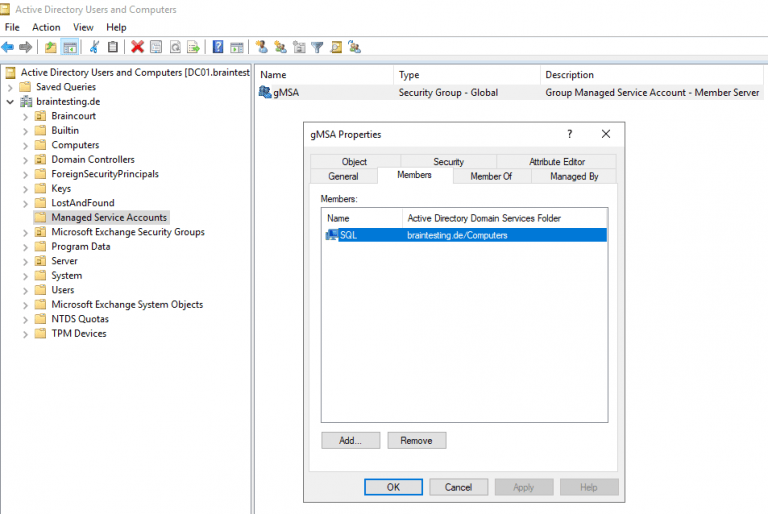The height and width of the screenshot is (514, 768).
Task: Click the Filter funnel toolbar icon
Action: click(x=317, y=47)
